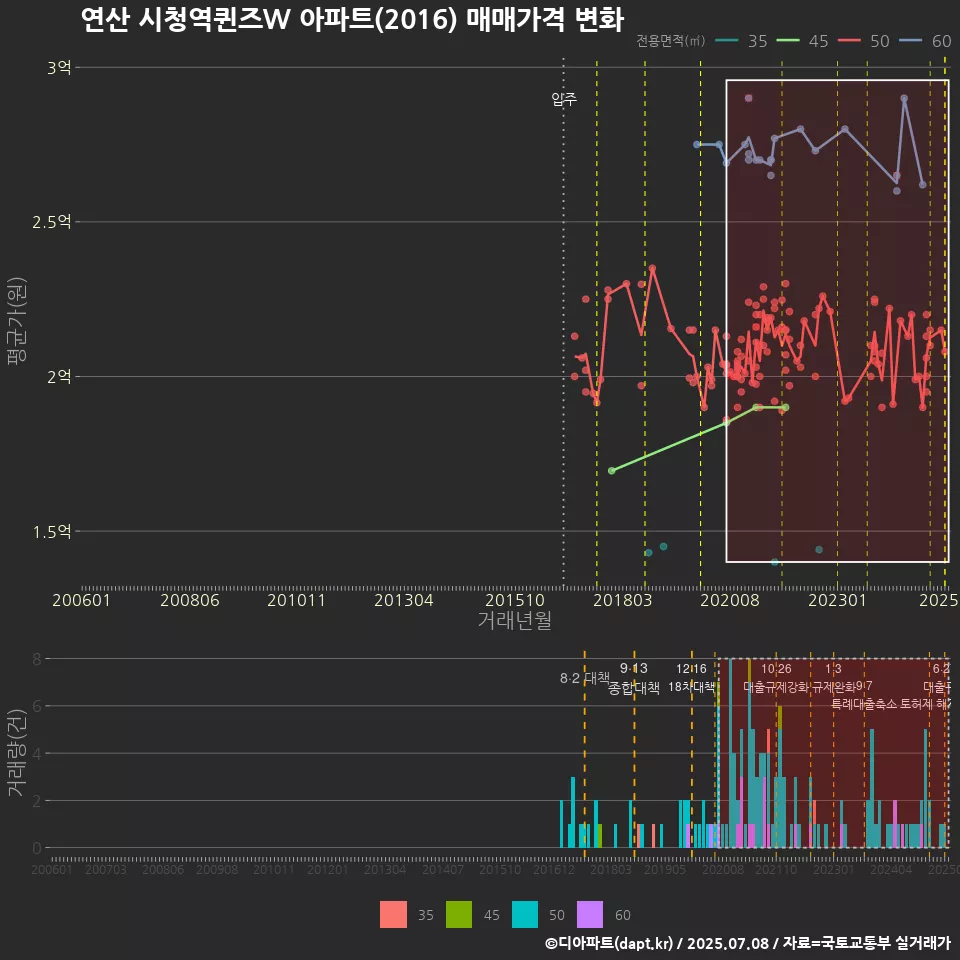
Task: Click the chart title '연산 시청역퀸즈W 아파트(2016) 매매가격 변화'
Action: tap(352, 20)
